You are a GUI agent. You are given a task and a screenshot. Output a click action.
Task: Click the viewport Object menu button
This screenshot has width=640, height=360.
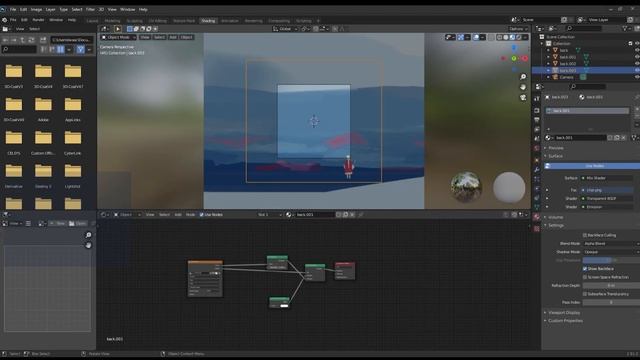(187, 37)
